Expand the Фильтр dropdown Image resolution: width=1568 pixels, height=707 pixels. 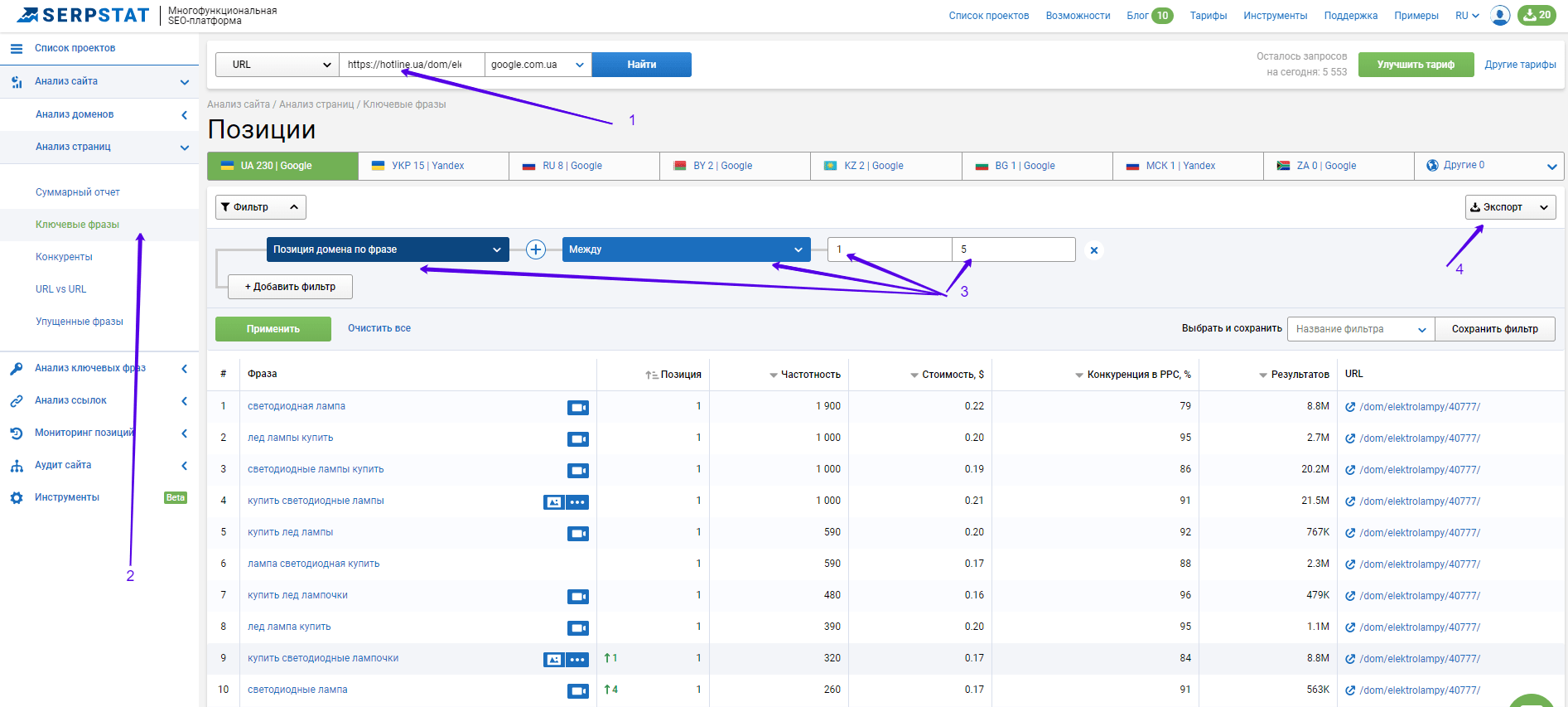[260, 207]
